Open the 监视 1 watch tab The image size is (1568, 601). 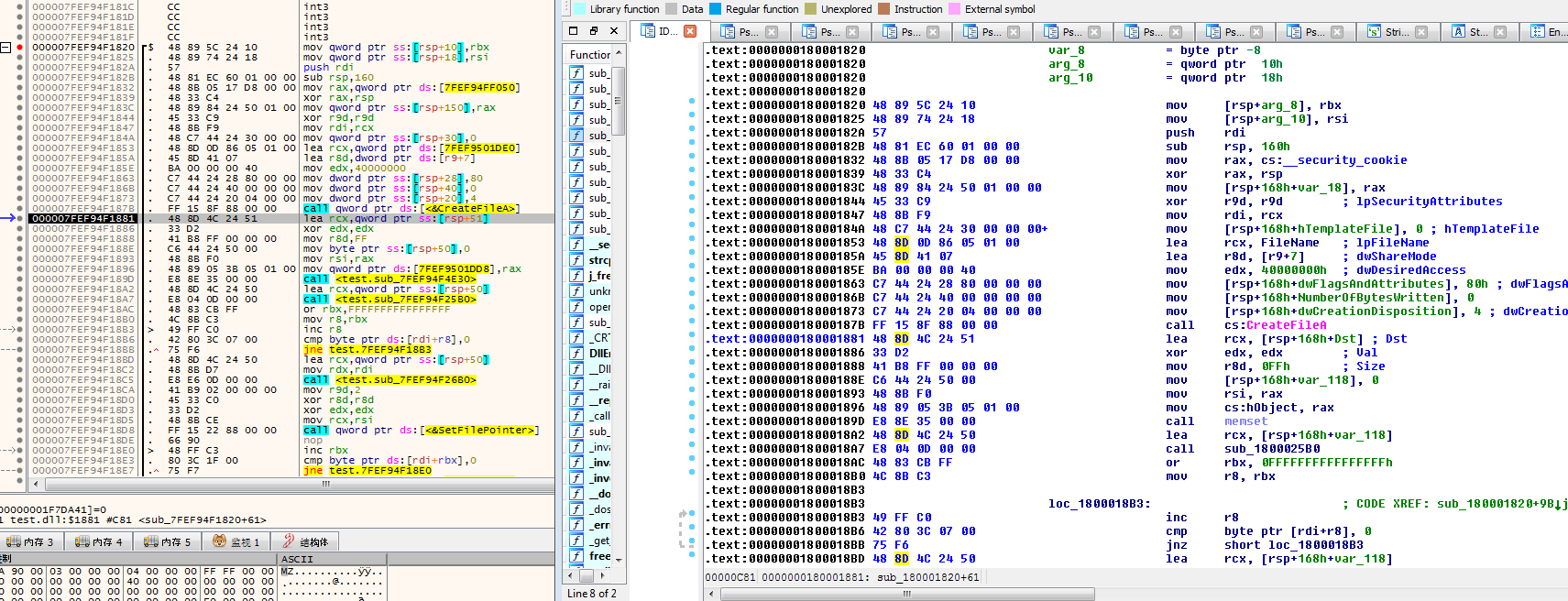[236, 541]
